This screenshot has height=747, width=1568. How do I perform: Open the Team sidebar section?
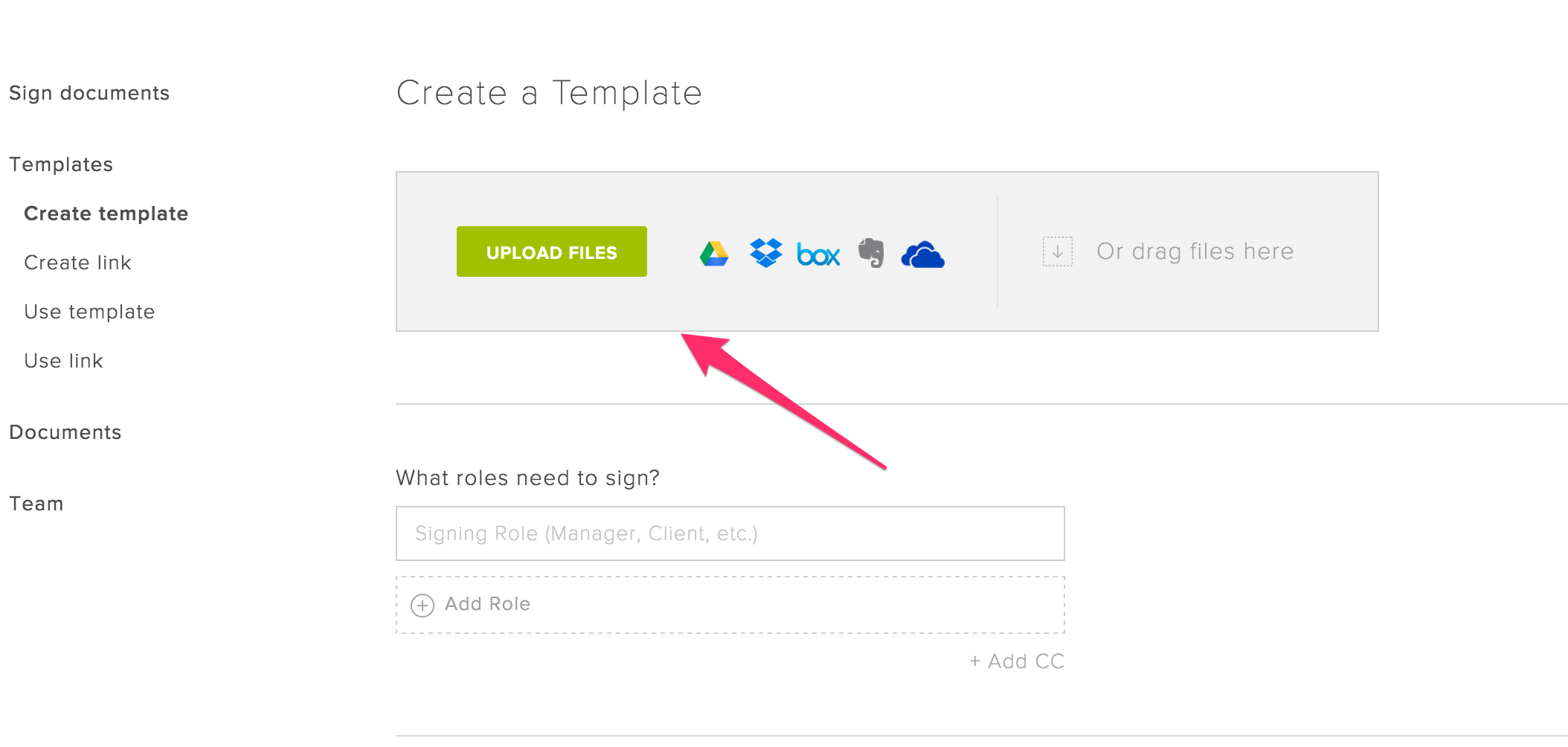(36, 504)
